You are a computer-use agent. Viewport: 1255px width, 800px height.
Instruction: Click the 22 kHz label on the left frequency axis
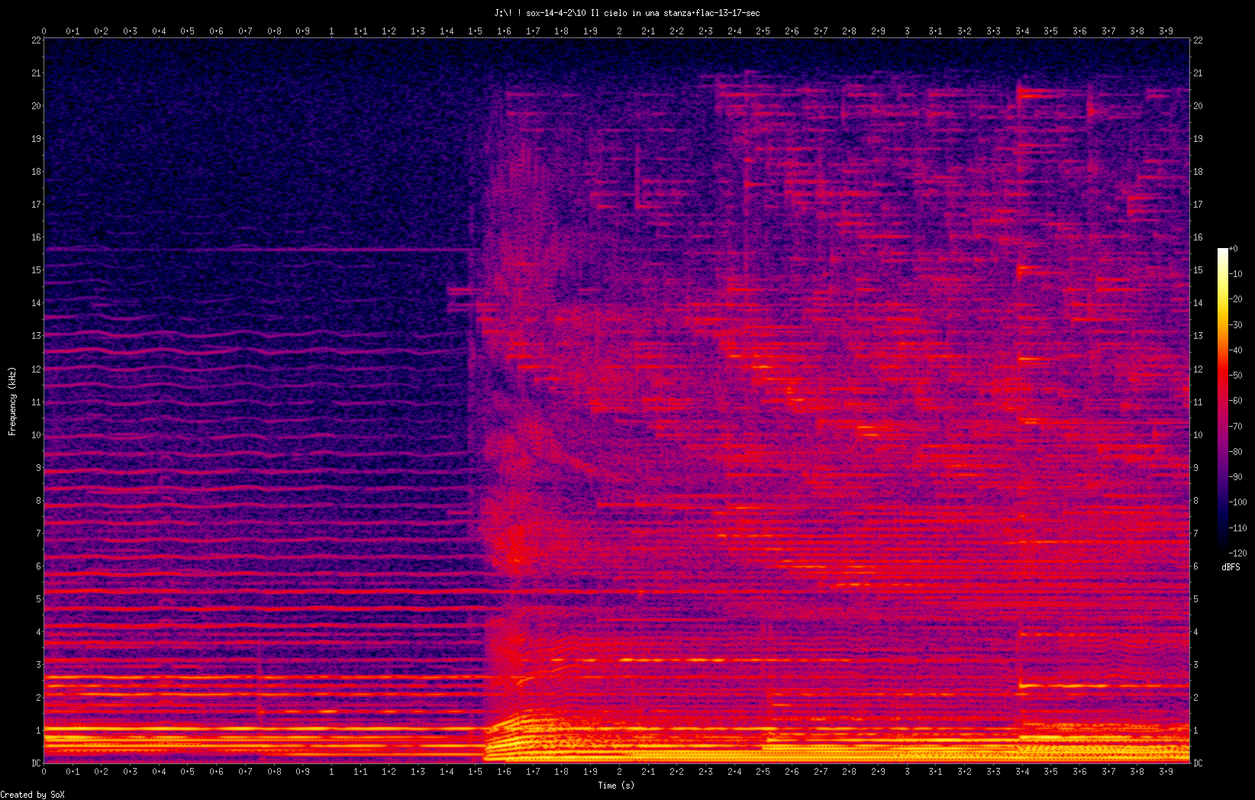coord(35,40)
